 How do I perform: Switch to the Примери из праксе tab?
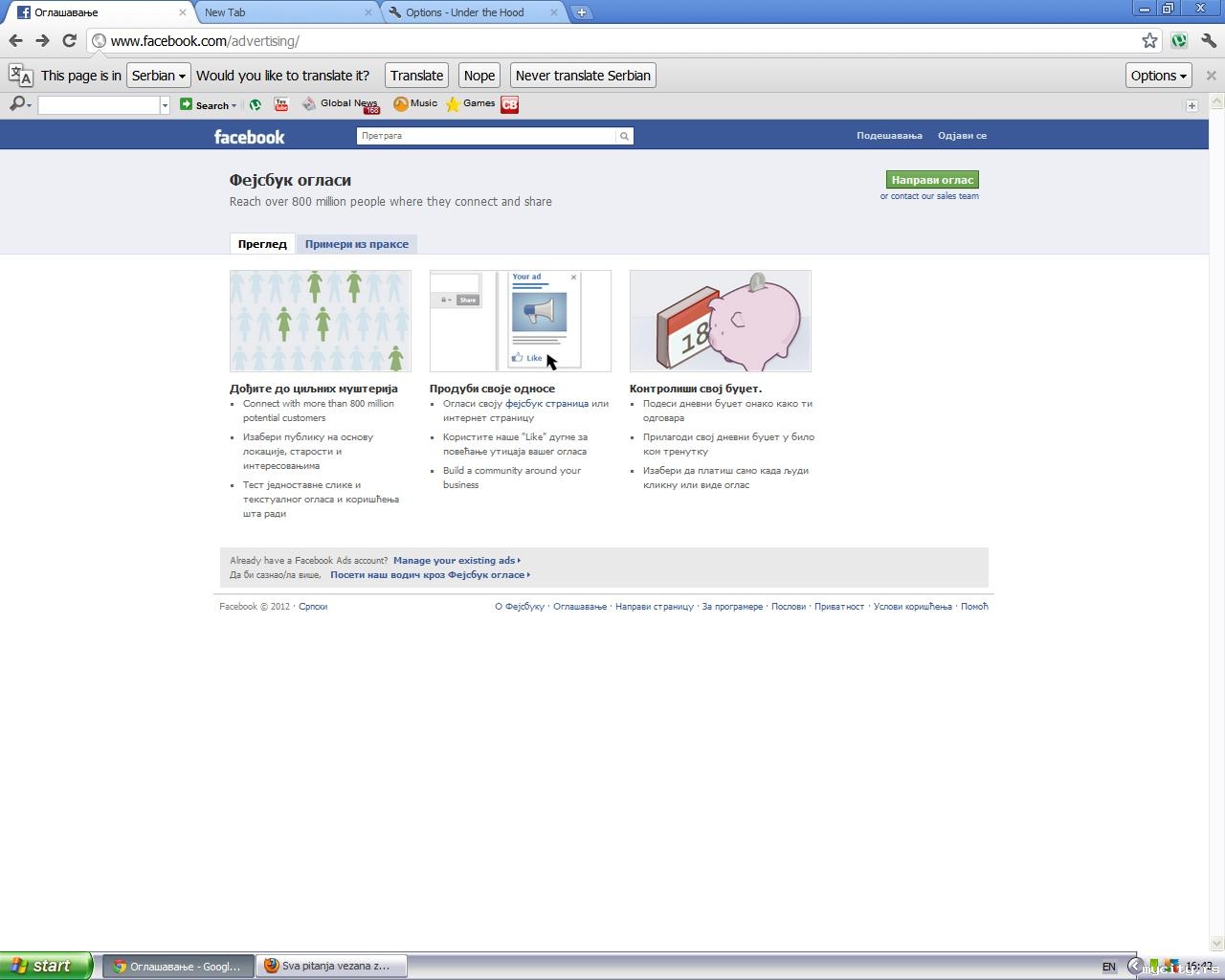(357, 244)
